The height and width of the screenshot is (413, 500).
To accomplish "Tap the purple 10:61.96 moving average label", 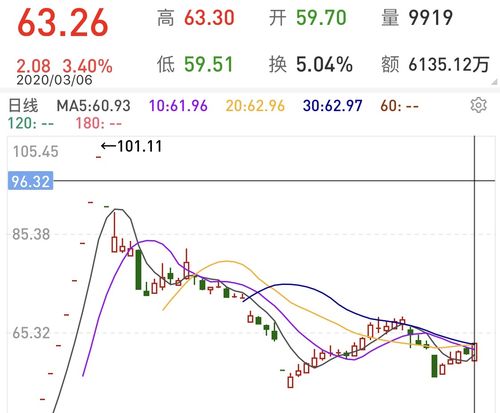I will tap(178, 106).
